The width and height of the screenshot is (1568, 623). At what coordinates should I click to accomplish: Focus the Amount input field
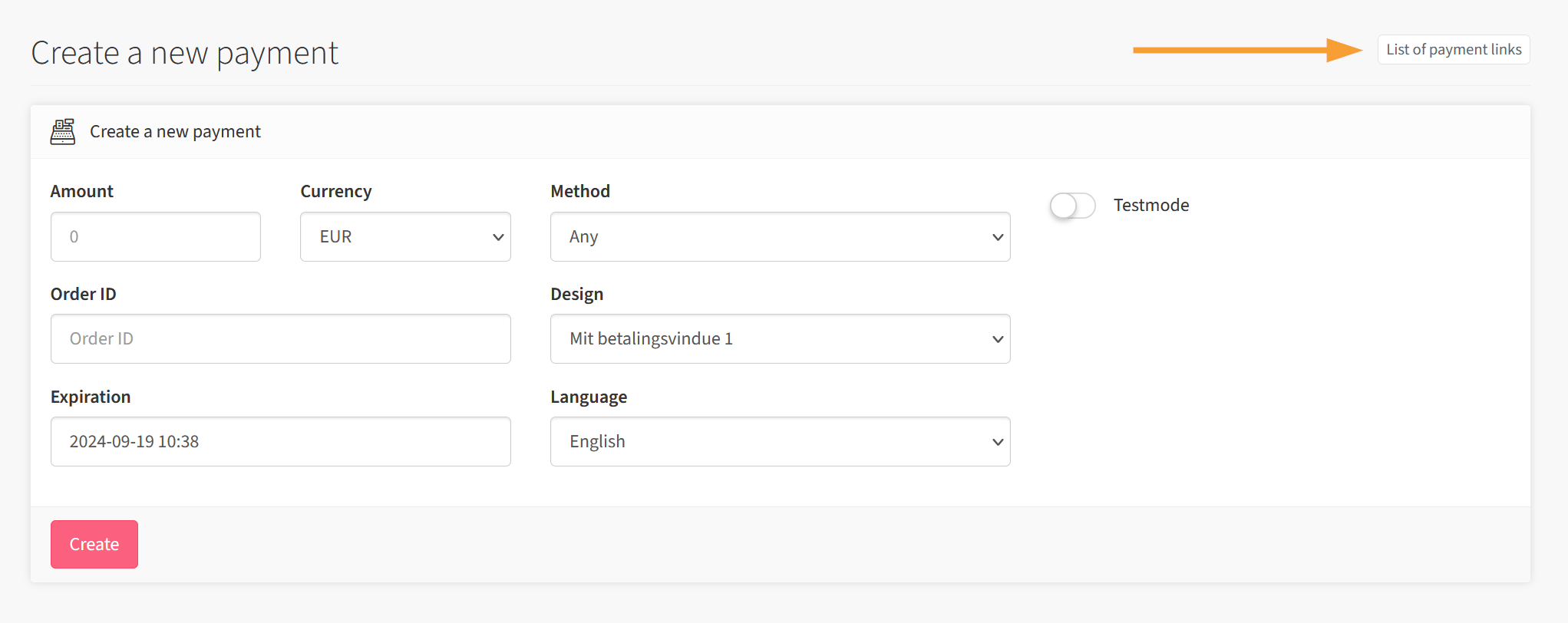pyautogui.click(x=156, y=237)
